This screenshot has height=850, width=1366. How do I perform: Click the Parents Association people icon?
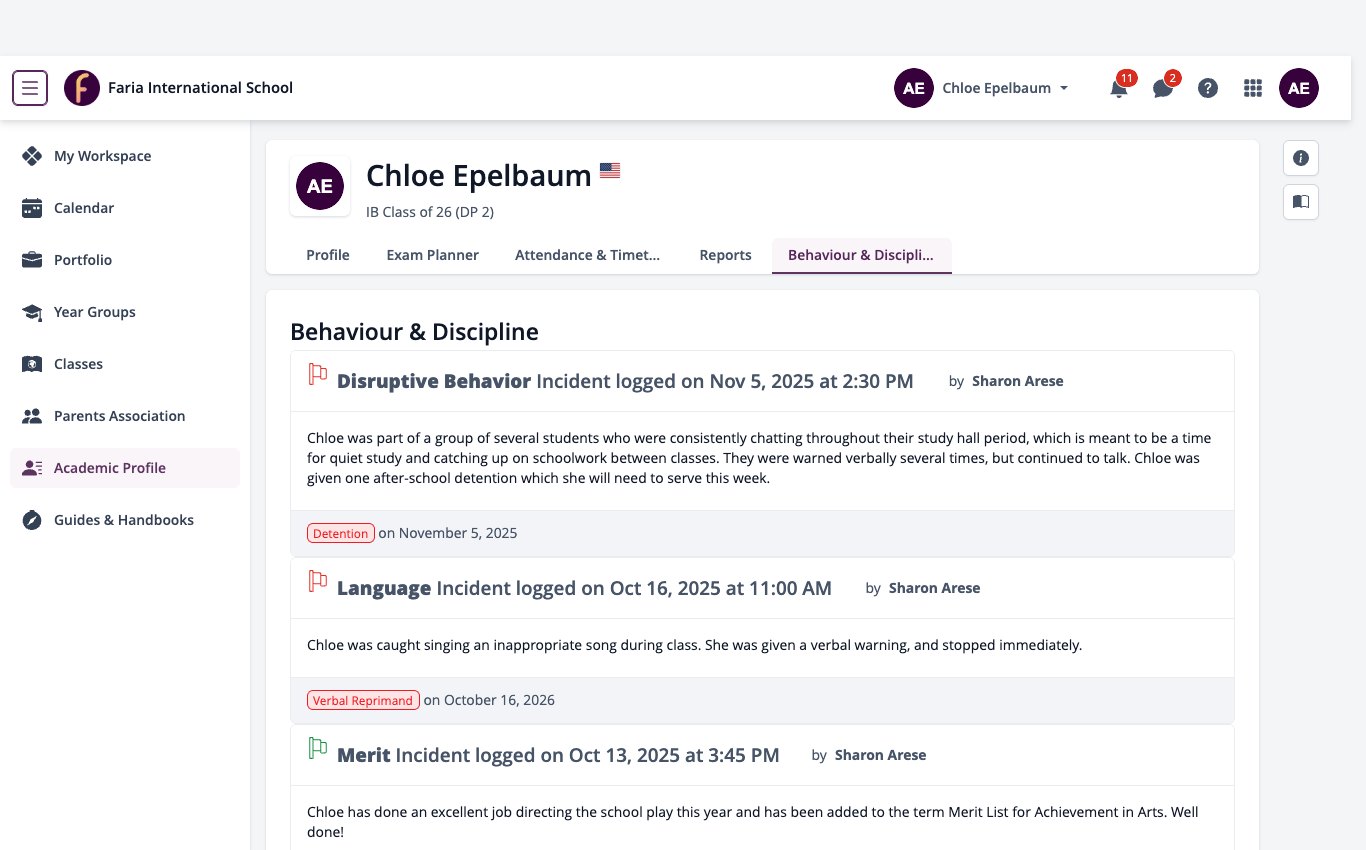click(x=32, y=416)
